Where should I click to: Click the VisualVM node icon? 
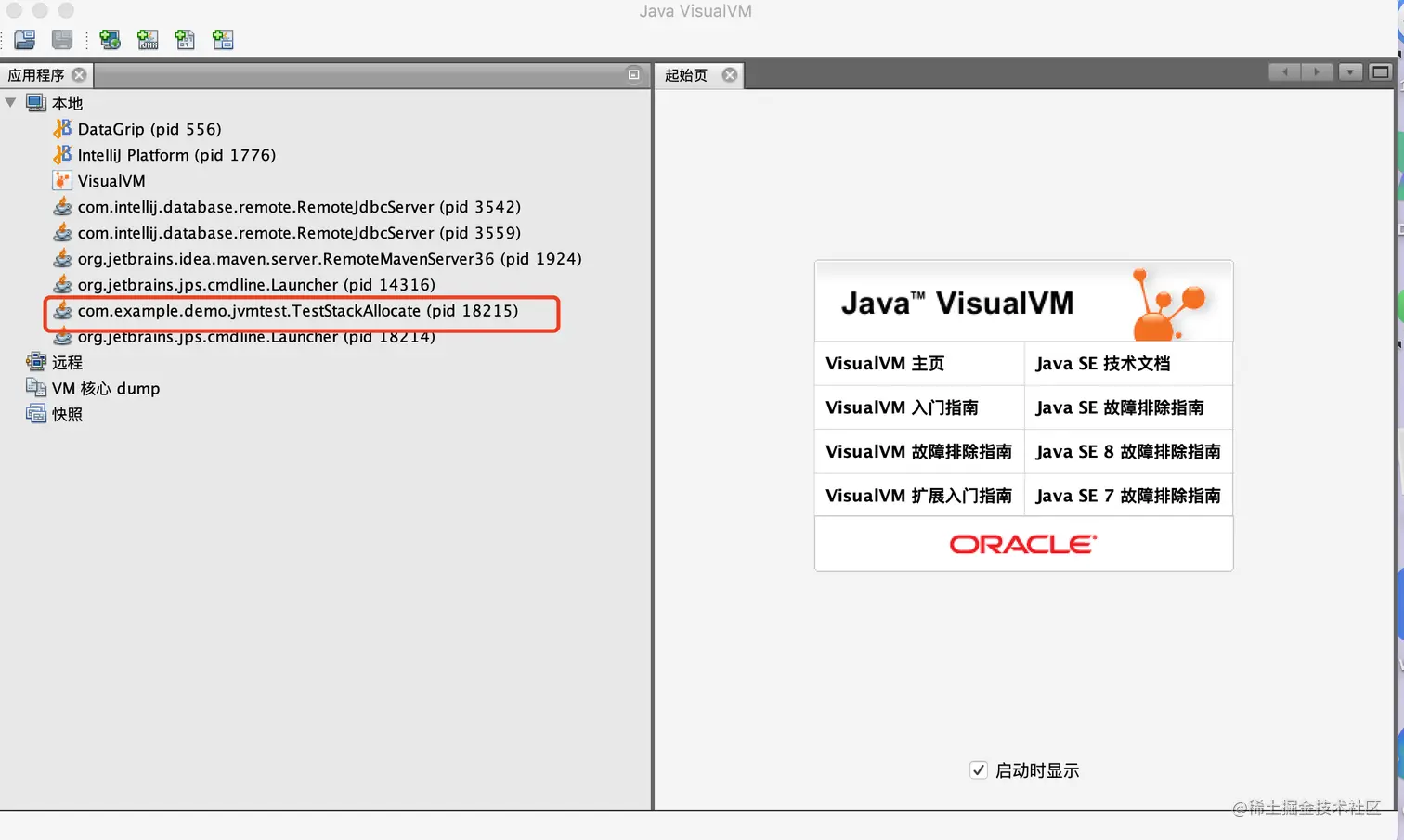pyautogui.click(x=62, y=180)
